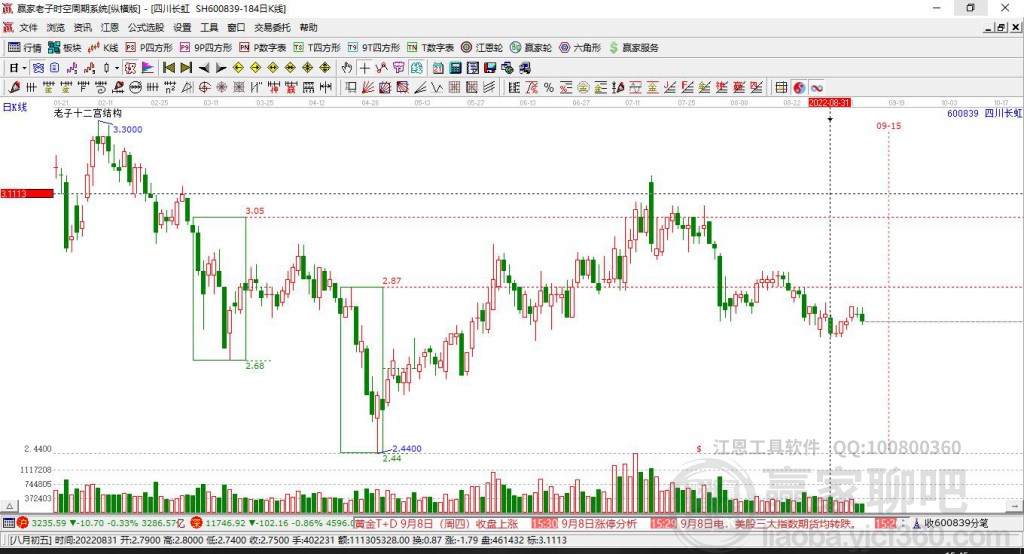Toggle the red-blue infinity loop icon

(817, 88)
